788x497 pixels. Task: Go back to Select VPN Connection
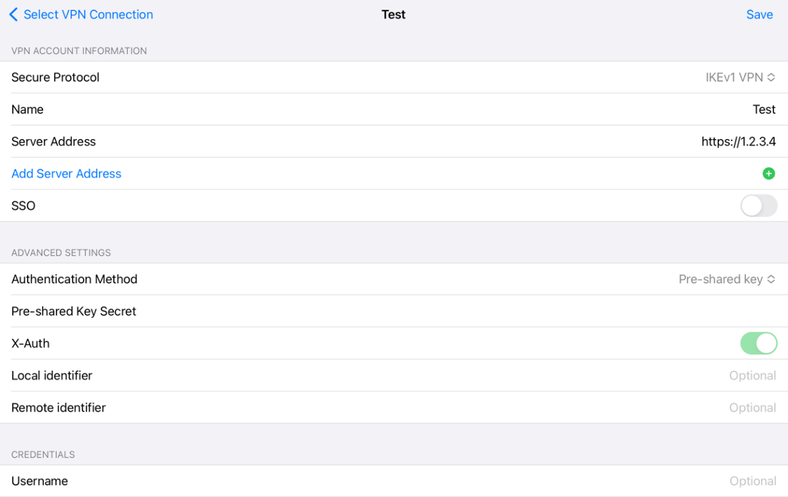pyautogui.click(x=87, y=15)
